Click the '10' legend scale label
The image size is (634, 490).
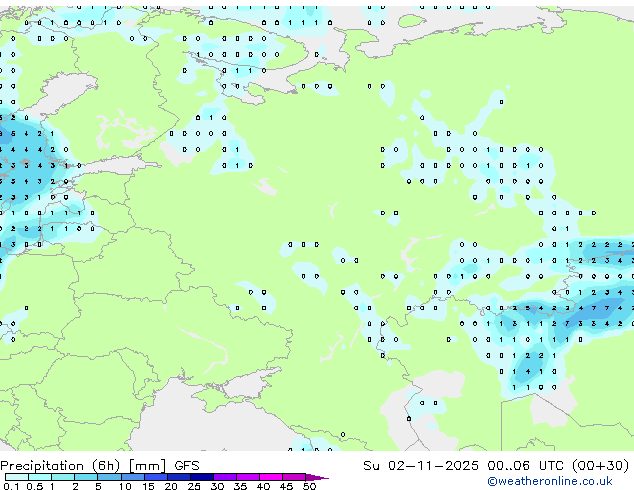[125, 486]
